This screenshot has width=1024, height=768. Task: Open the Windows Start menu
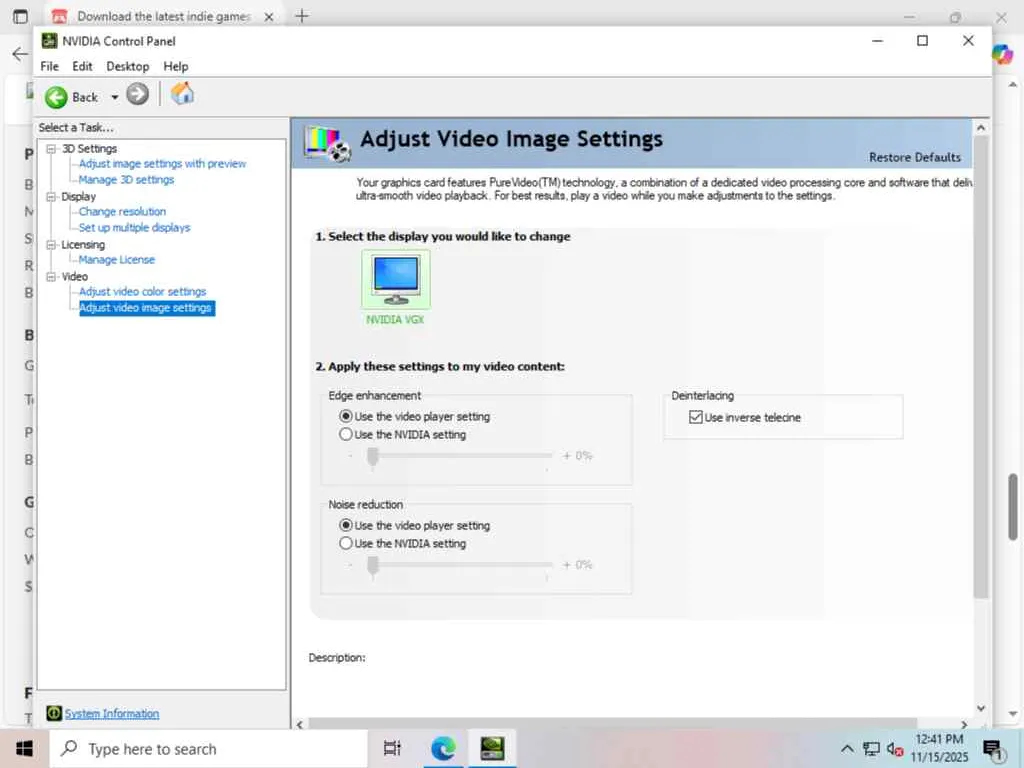(x=24, y=748)
